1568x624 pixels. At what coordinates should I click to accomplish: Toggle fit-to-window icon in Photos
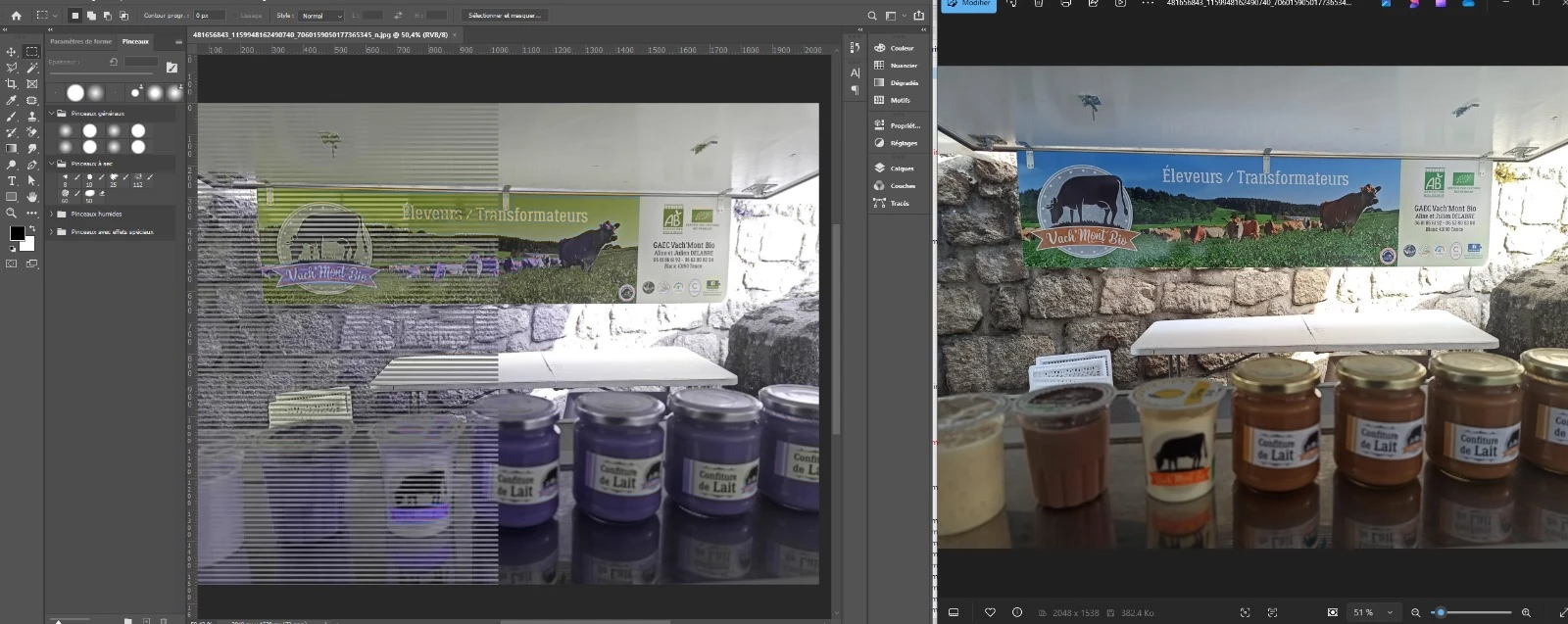(x=1332, y=612)
